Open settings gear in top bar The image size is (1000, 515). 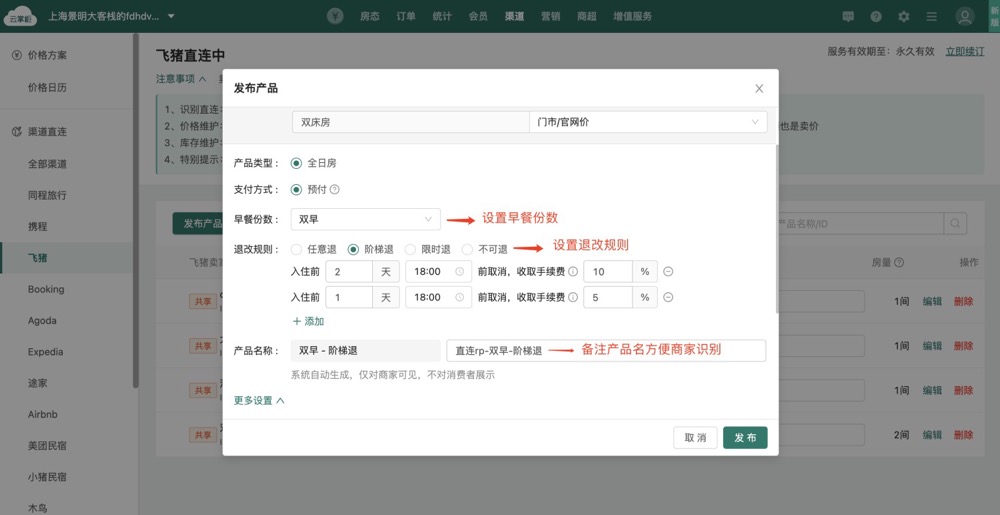904,16
